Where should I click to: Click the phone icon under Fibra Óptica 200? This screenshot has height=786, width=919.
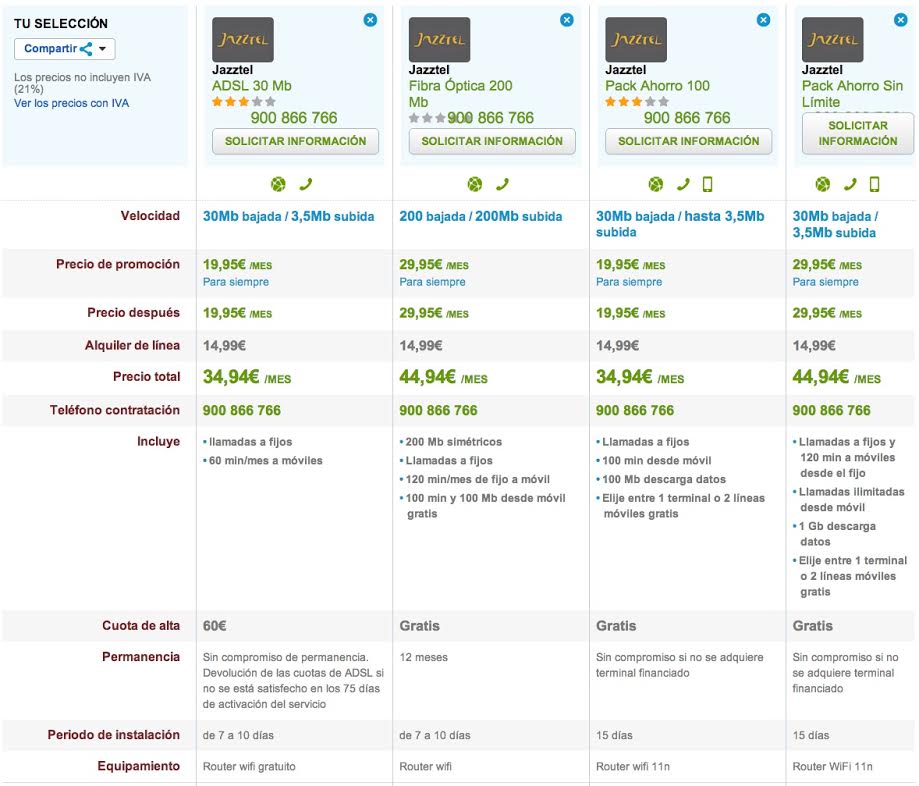tap(502, 185)
